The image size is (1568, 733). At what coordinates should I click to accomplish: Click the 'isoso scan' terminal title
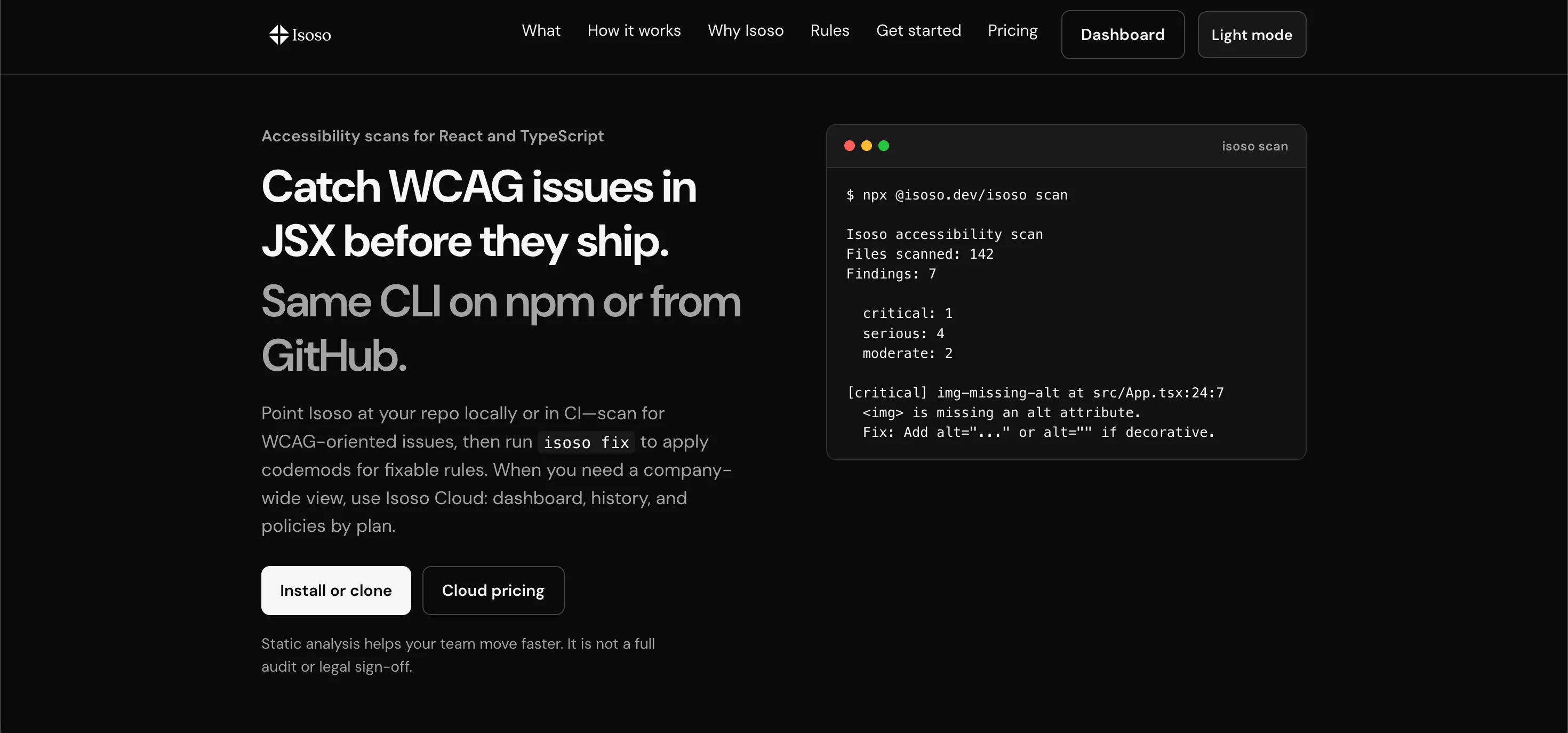coord(1254,146)
